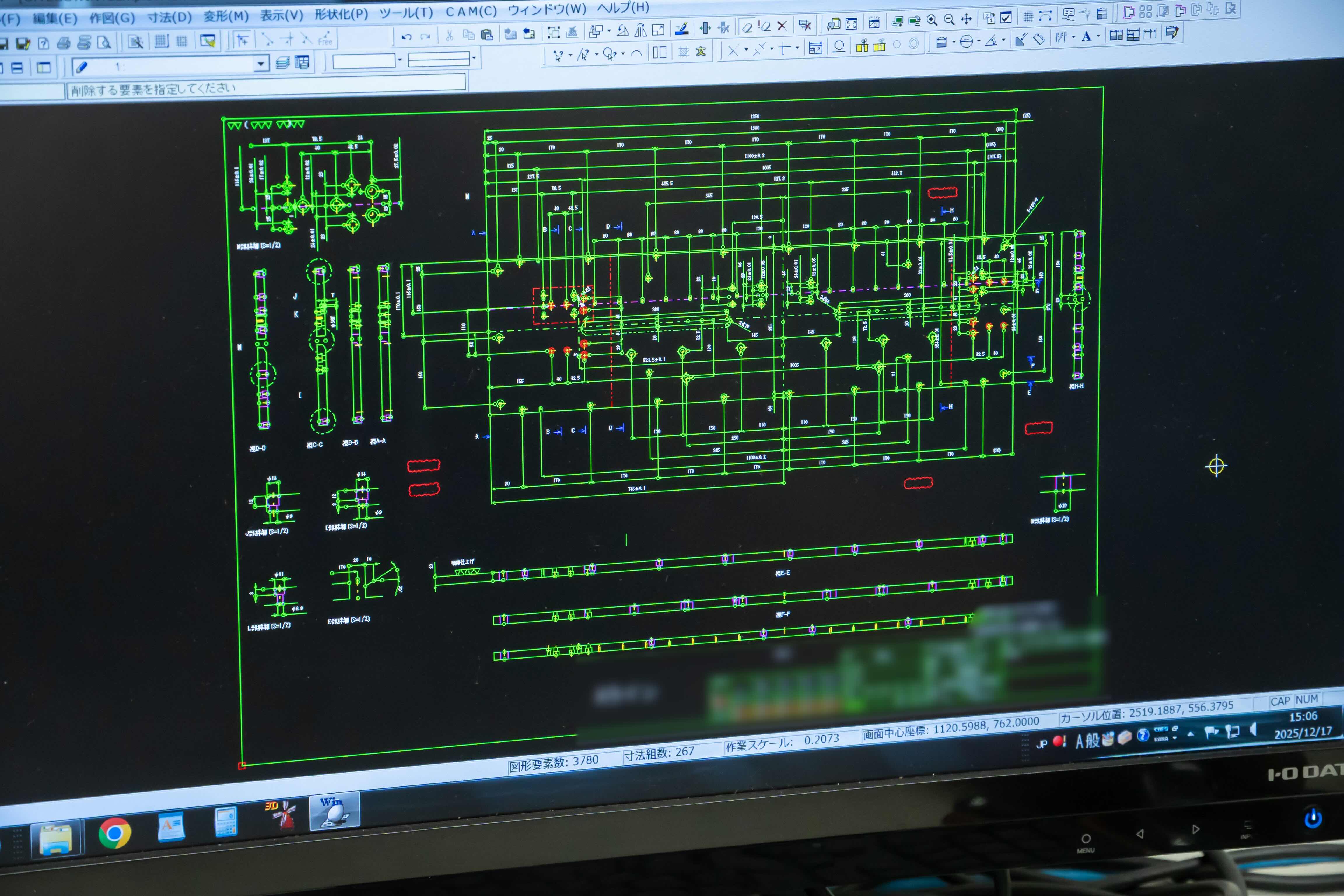Screen dimensions: 1344x896
Task: Open the 寸法(D) dimension menu
Action: tap(169, 17)
